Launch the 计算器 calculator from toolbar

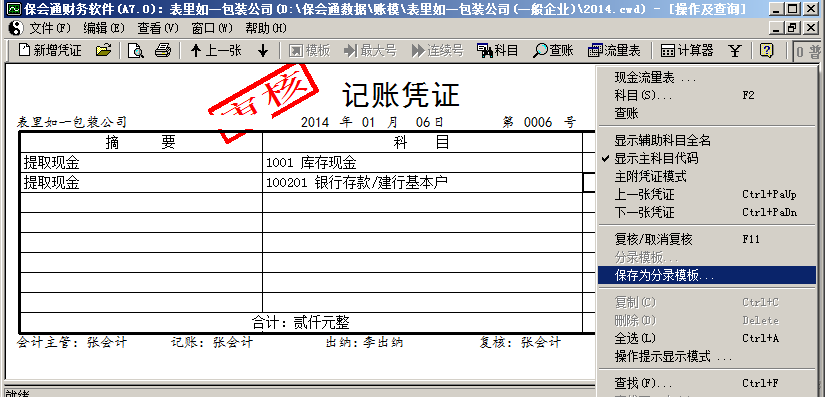[687, 50]
